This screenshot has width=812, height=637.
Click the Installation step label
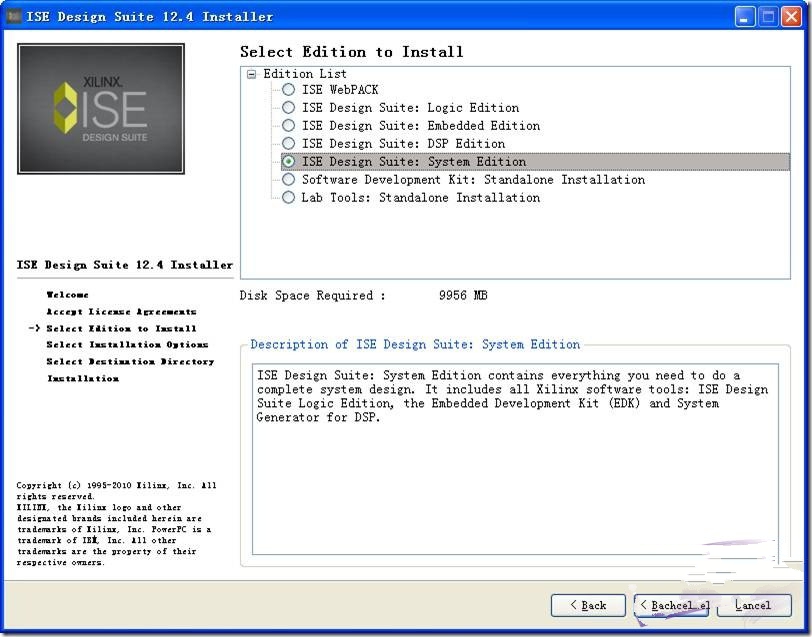coord(83,379)
